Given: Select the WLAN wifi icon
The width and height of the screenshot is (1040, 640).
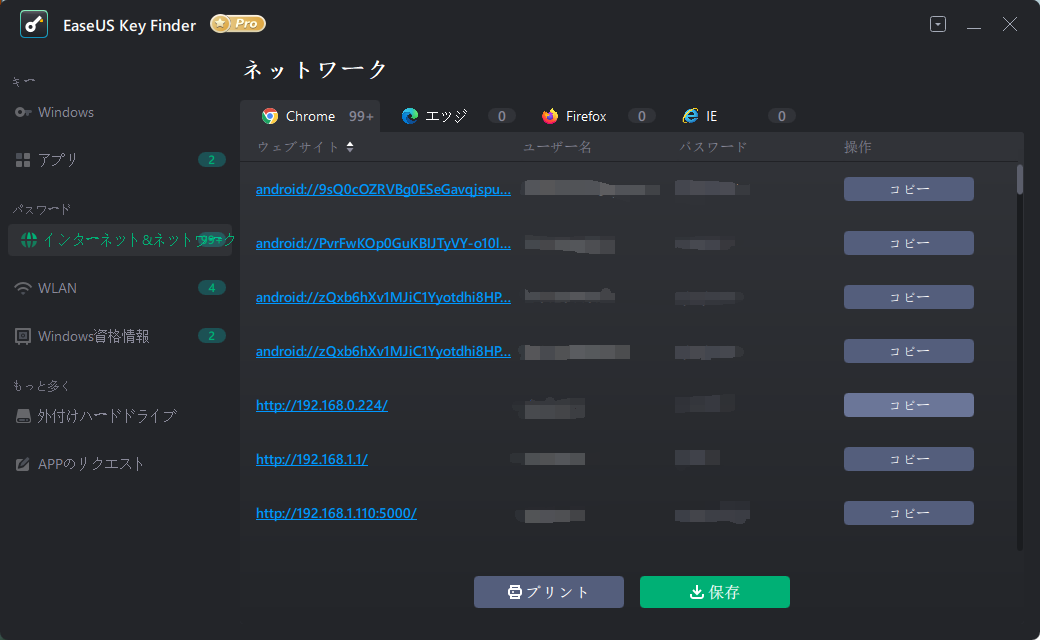Looking at the screenshot, I should [x=23, y=288].
